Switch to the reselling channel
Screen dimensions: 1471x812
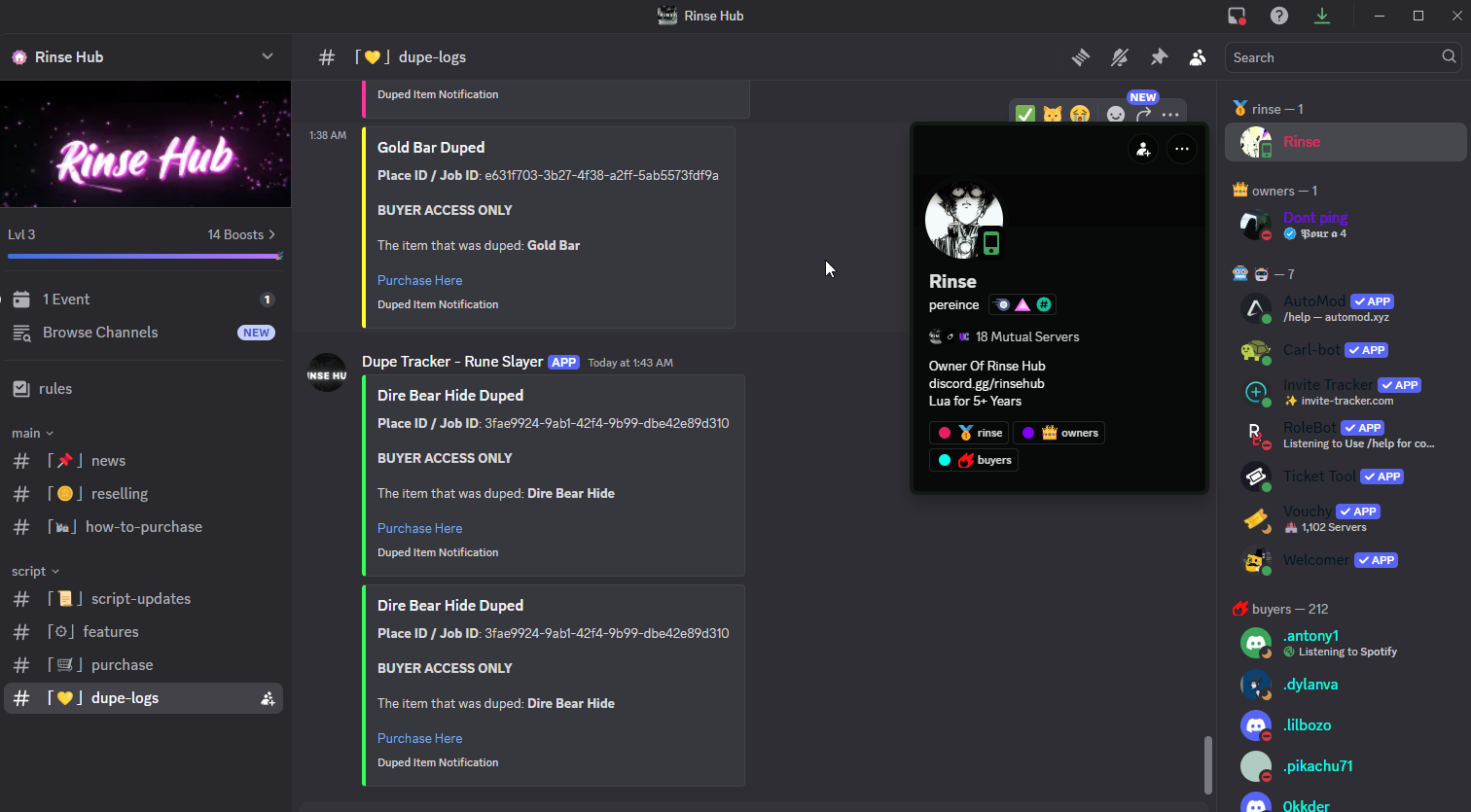click(x=144, y=494)
